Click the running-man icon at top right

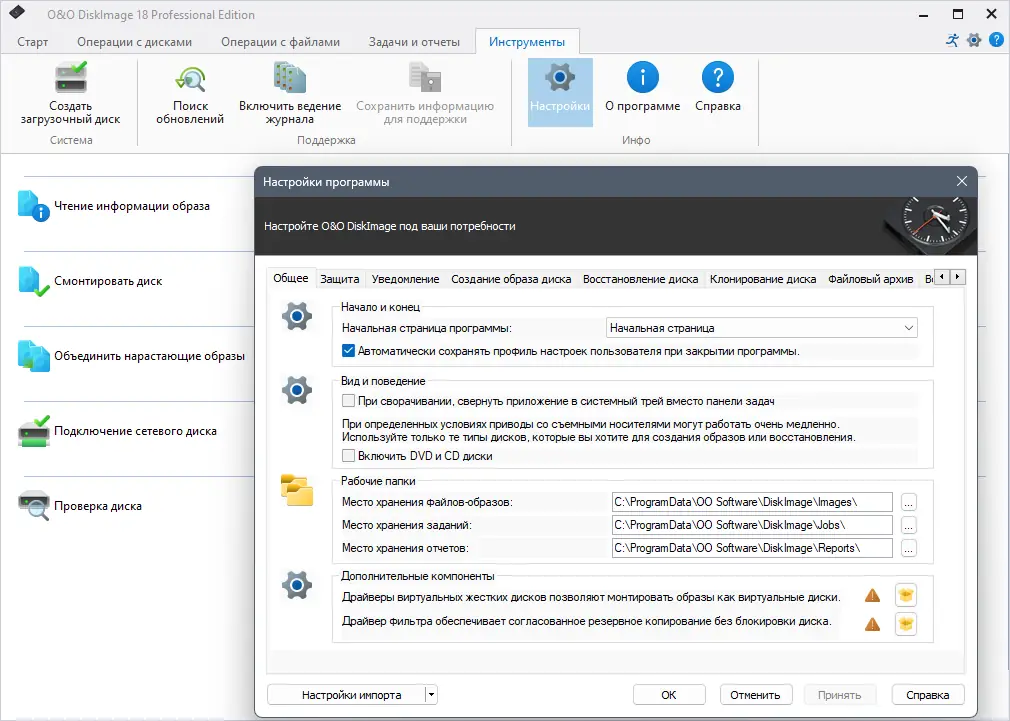coord(952,41)
